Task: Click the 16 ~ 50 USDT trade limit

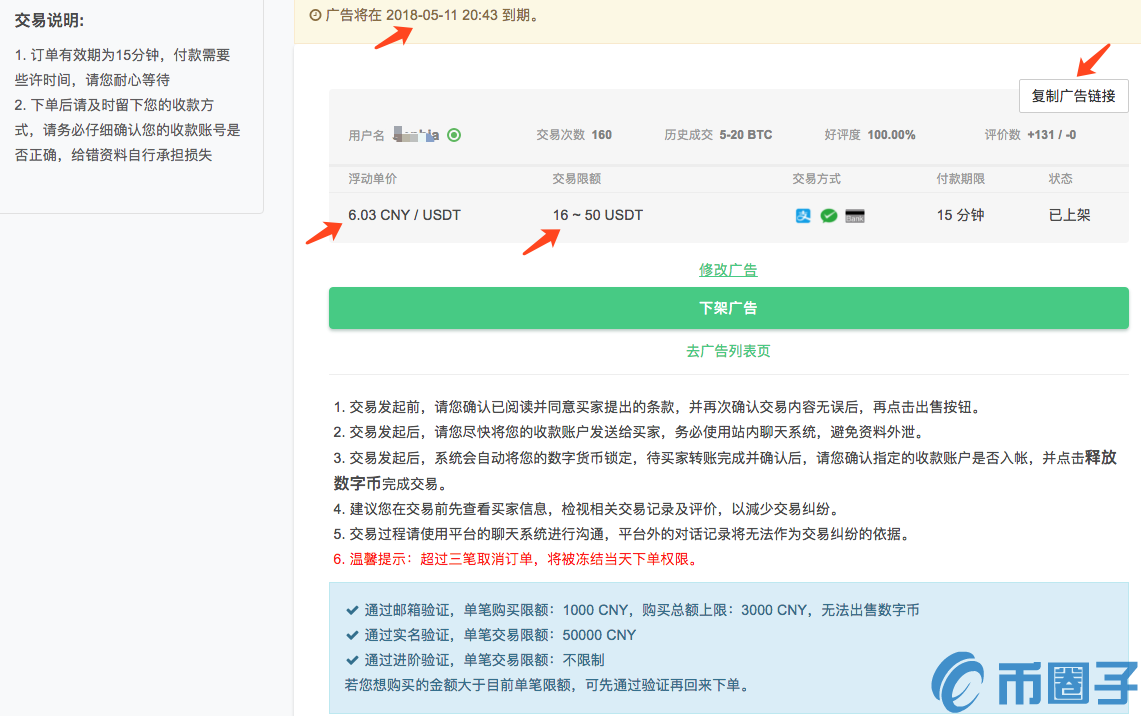Action: pos(598,215)
